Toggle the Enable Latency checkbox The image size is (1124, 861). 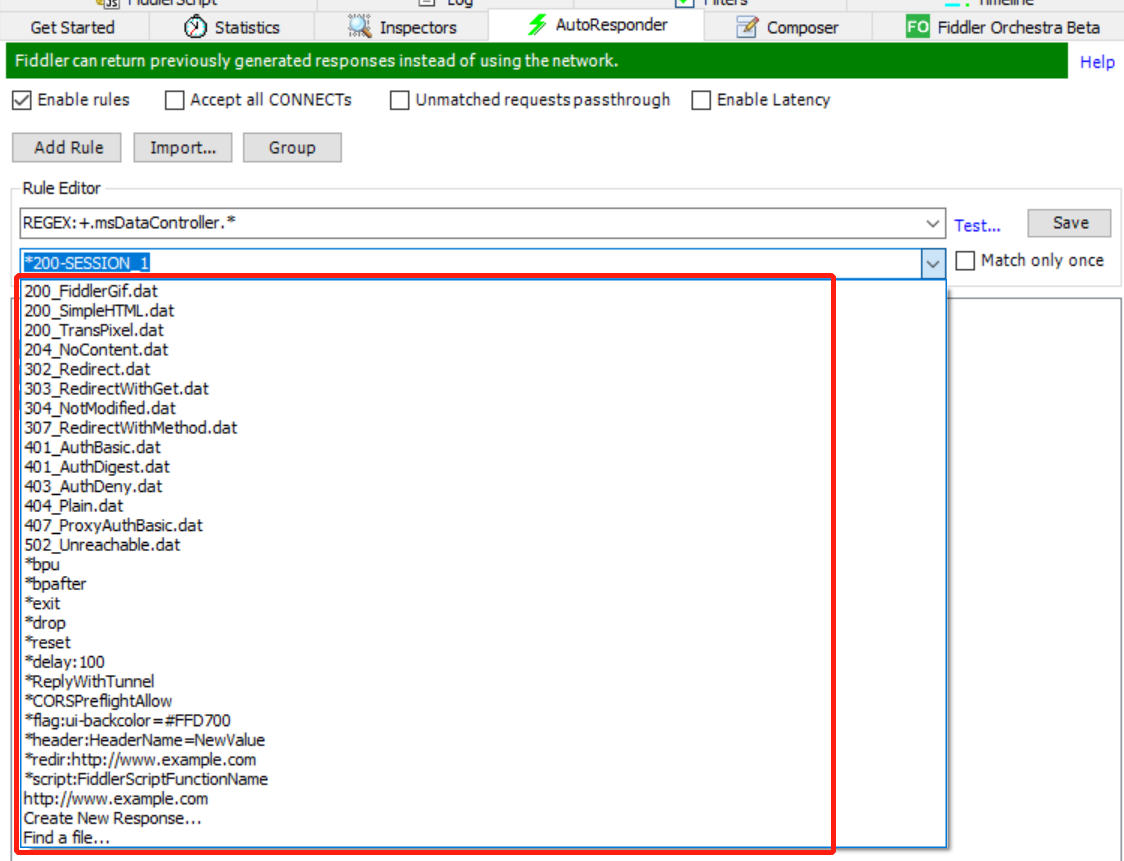(x=701, y=100)
